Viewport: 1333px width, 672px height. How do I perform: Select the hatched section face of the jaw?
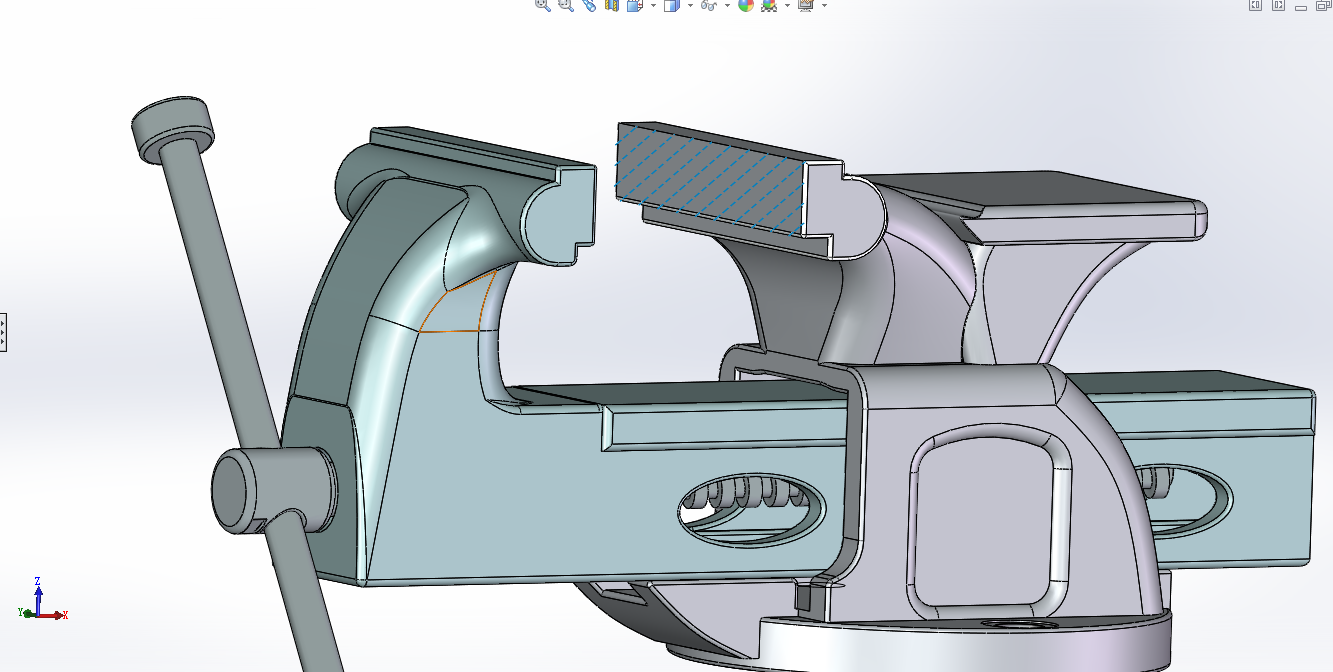(712, 180)
